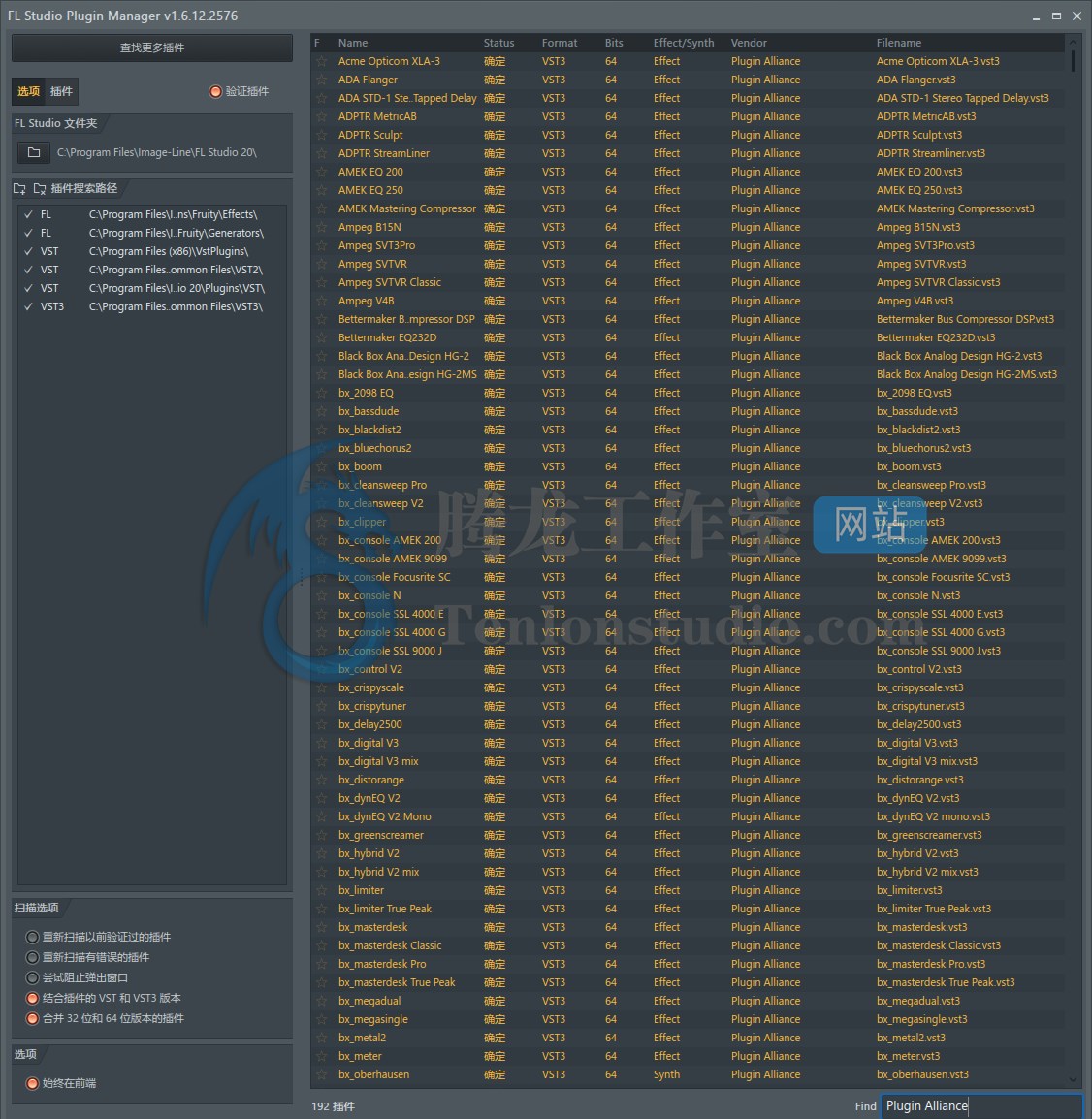1092x1119 pixels.
Task: Star the bx_bassdude plugin row
Action: [322, 411]
